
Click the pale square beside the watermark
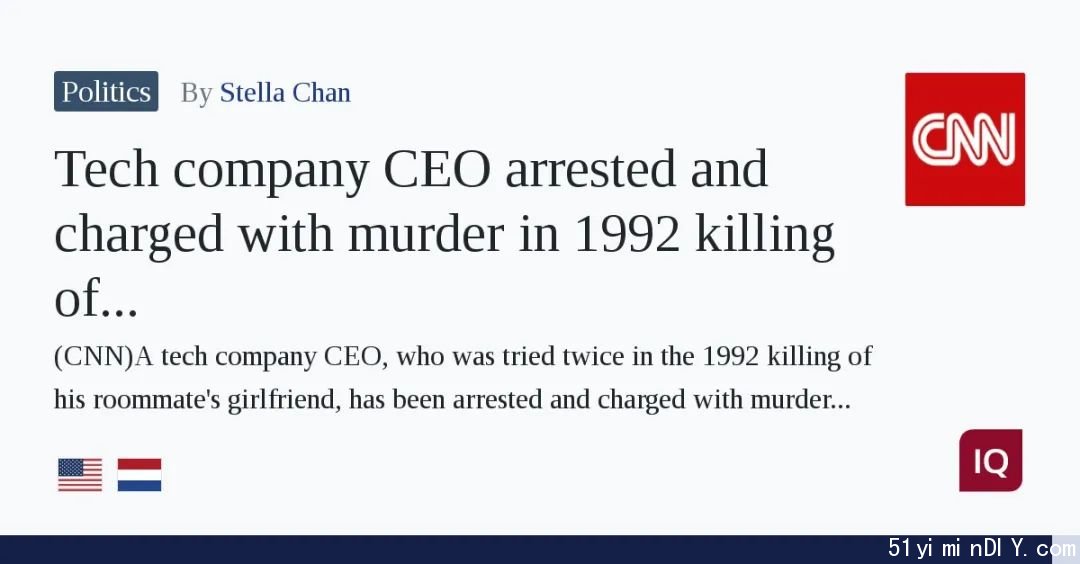(1066, 550)
